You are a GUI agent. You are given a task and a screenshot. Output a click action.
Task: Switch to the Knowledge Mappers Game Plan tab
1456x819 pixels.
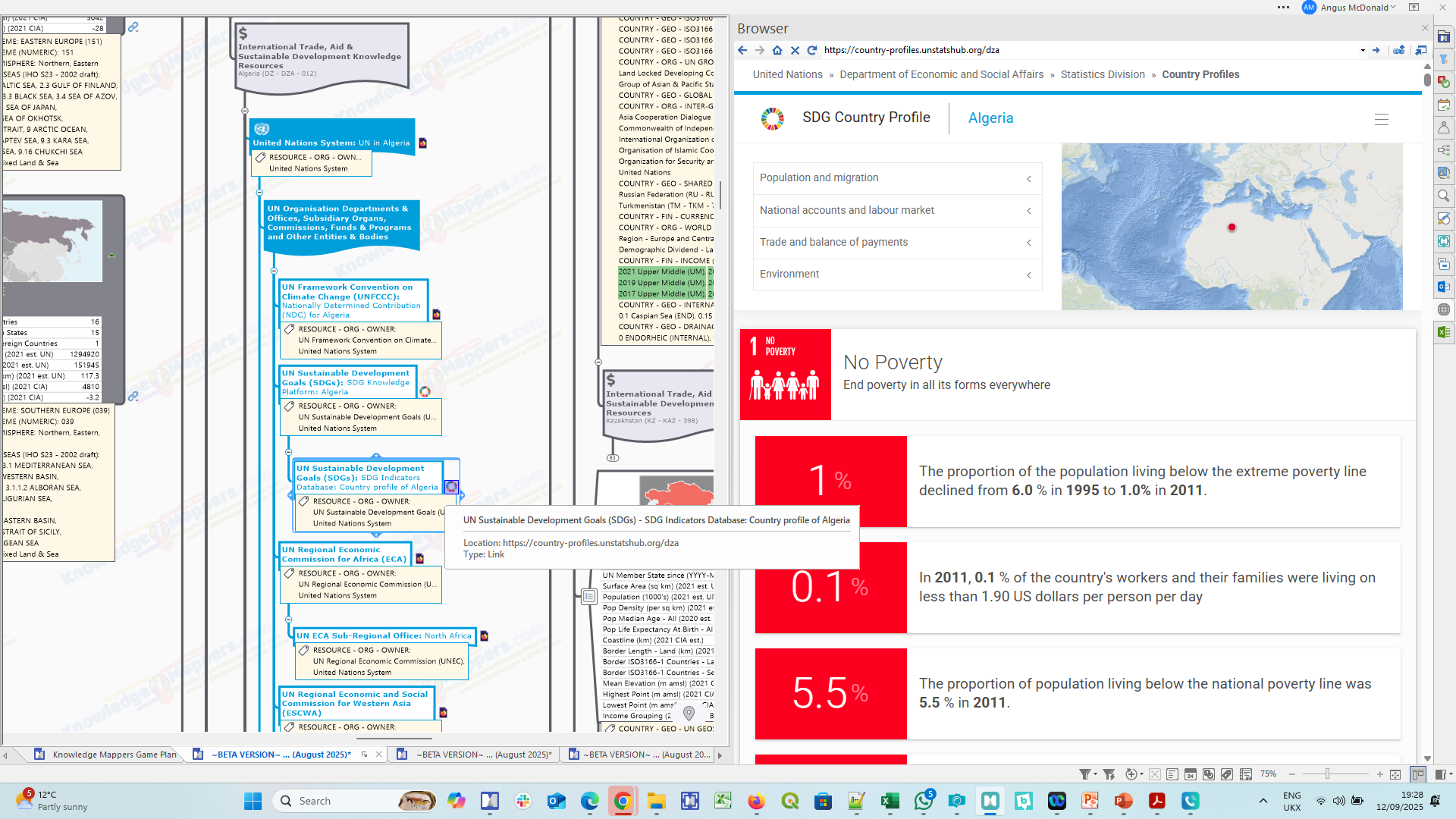pyautogui.click(x=114, y=755)
